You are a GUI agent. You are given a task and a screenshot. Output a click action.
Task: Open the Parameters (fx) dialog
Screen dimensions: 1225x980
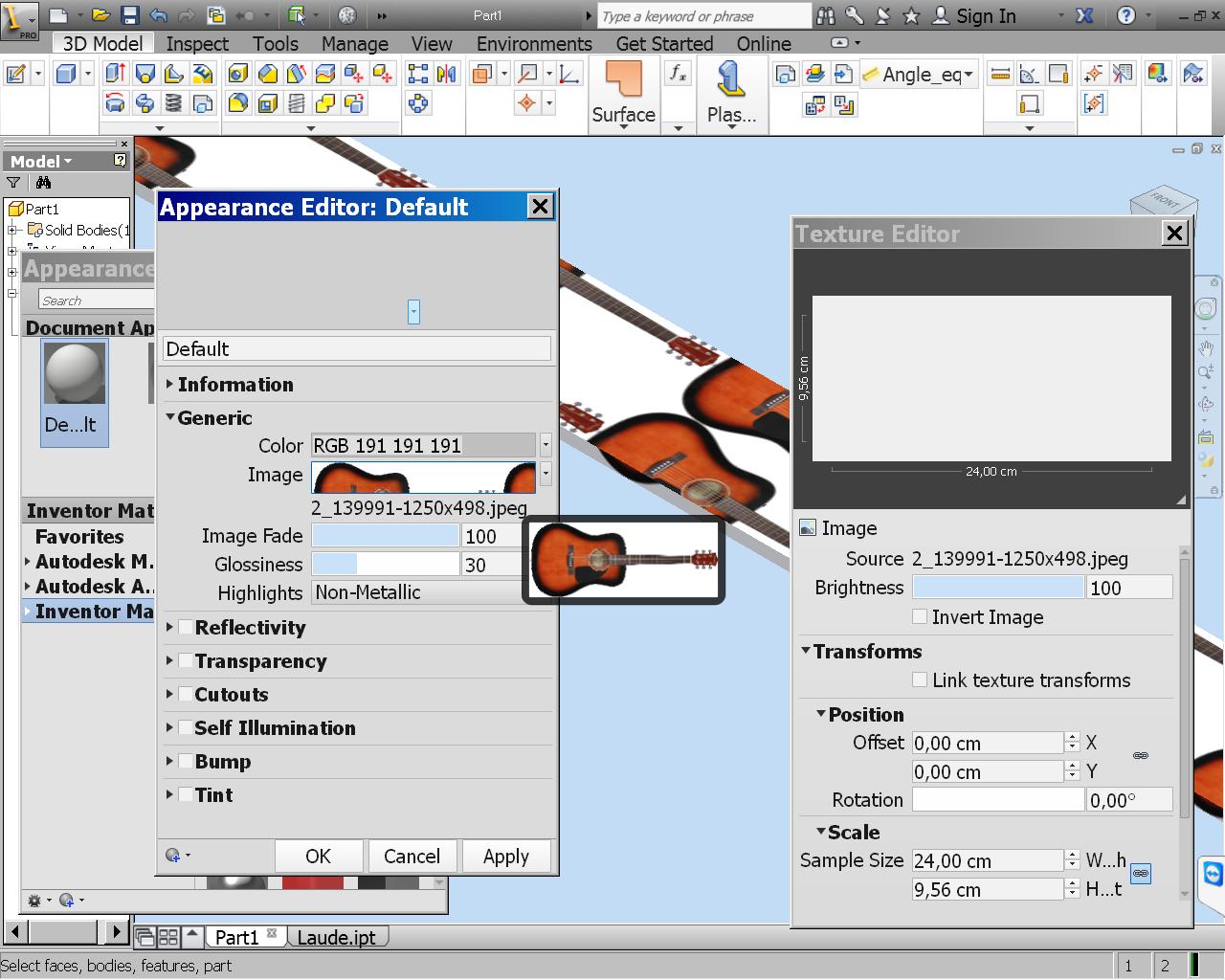pos(679,73)
